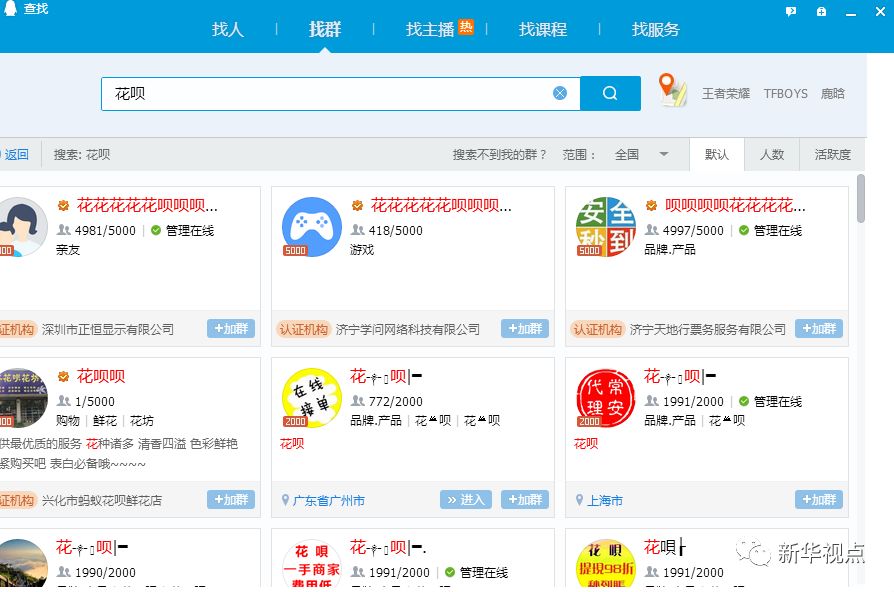Expand the 全国 range dropdown
Image resolution: width=894 pixels, height=592 pixels.
coord(647,154)
